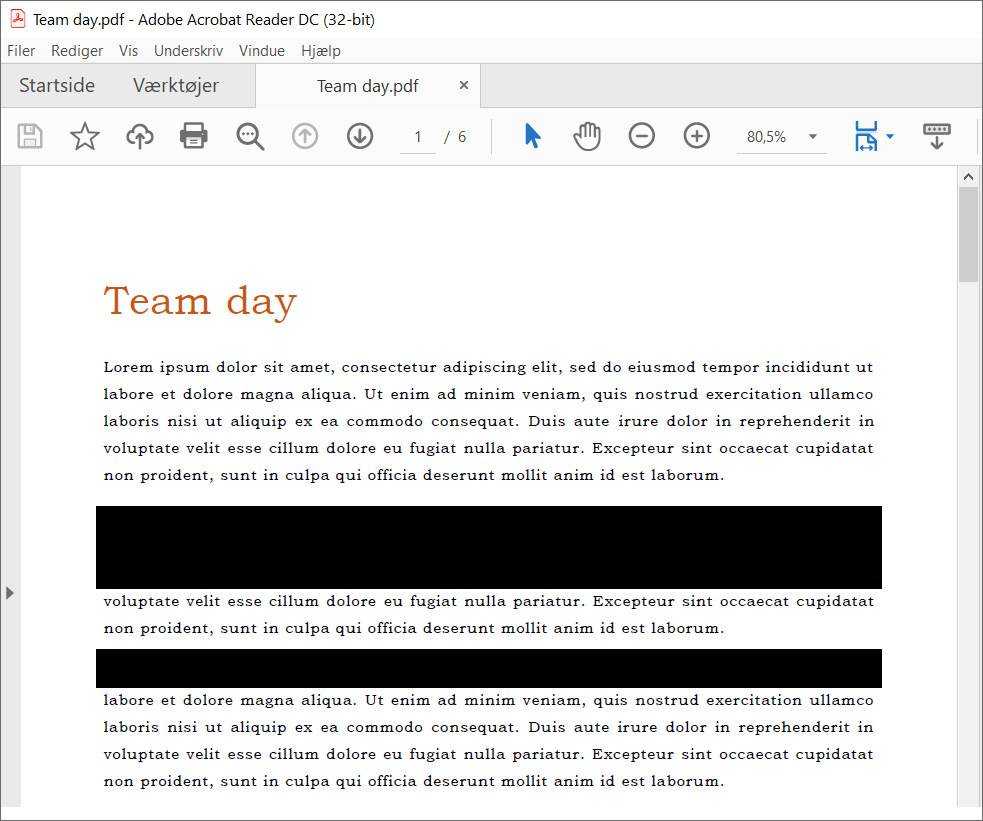Click the Save file icon
983x821 pixels.
coord(30,136)
